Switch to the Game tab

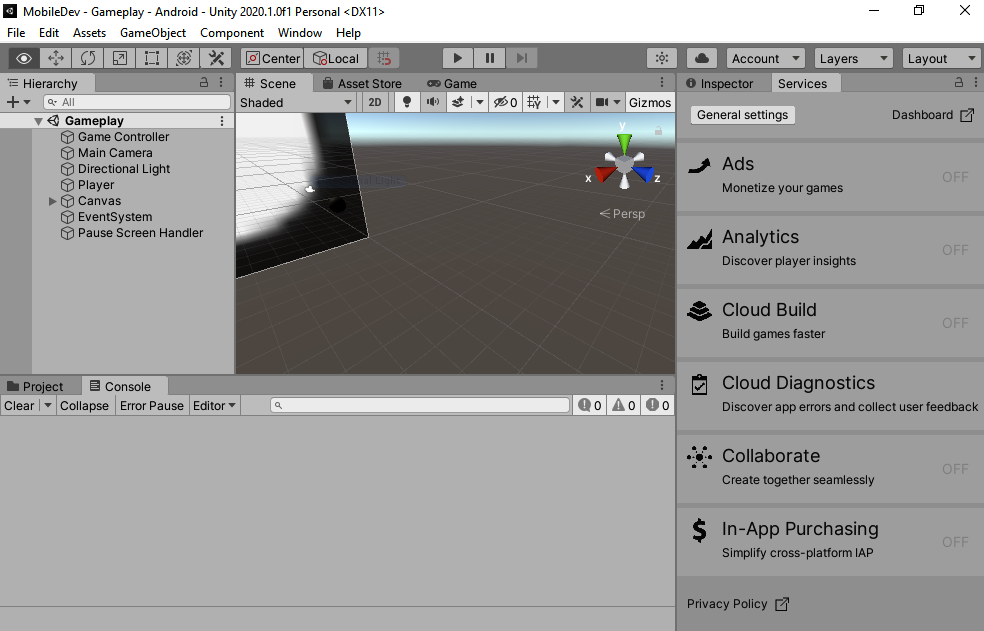coord(452,84)
